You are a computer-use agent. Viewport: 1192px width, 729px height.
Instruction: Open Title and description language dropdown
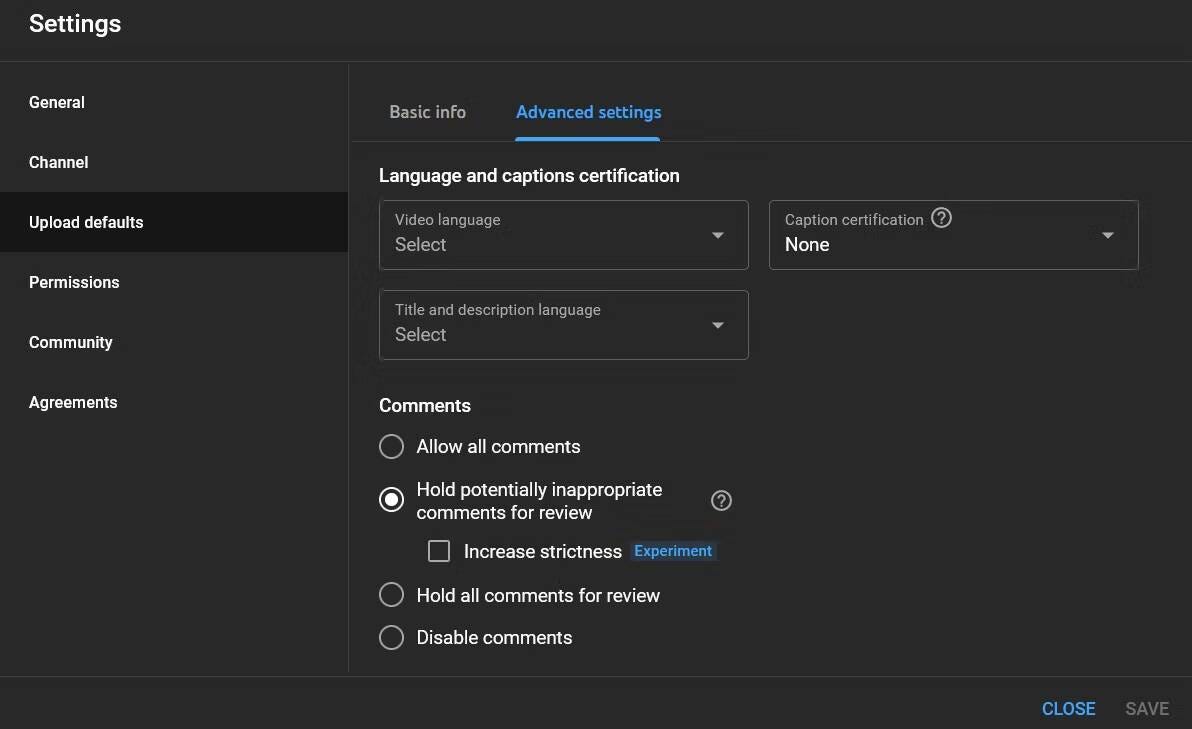pyautogui.click(x=563, y=325)
